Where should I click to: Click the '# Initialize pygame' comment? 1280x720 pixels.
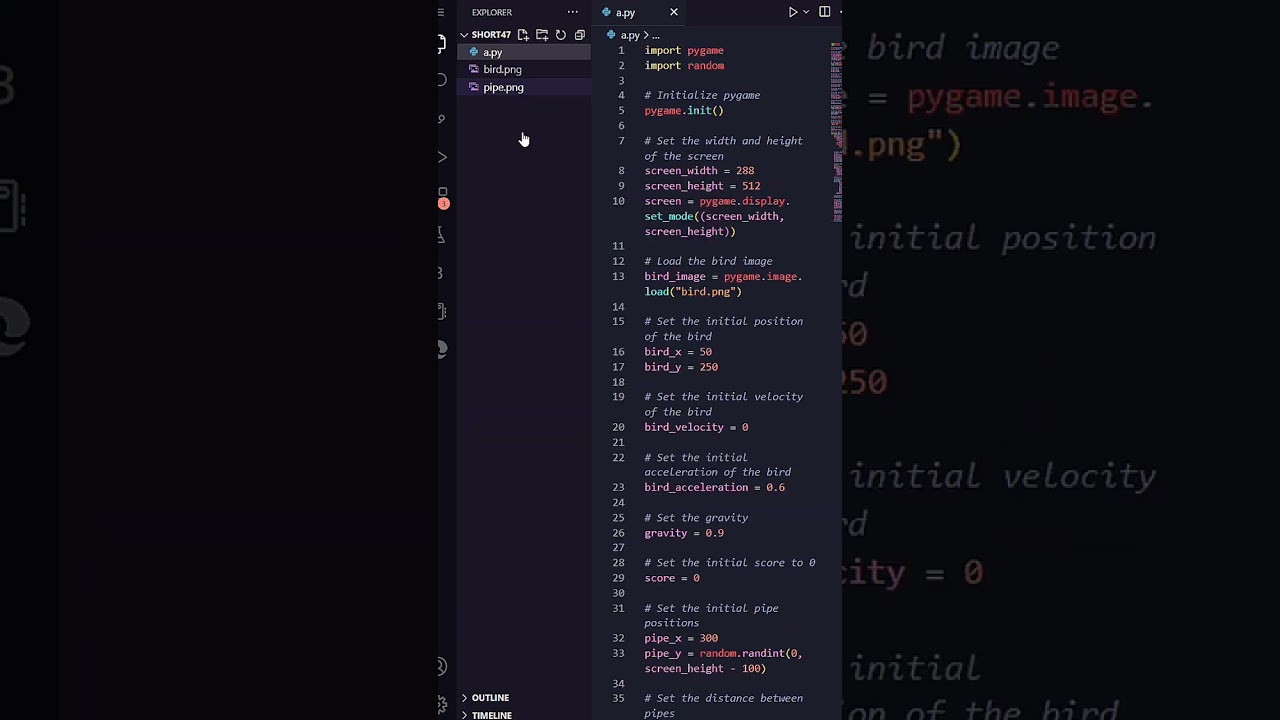point(702,95)
